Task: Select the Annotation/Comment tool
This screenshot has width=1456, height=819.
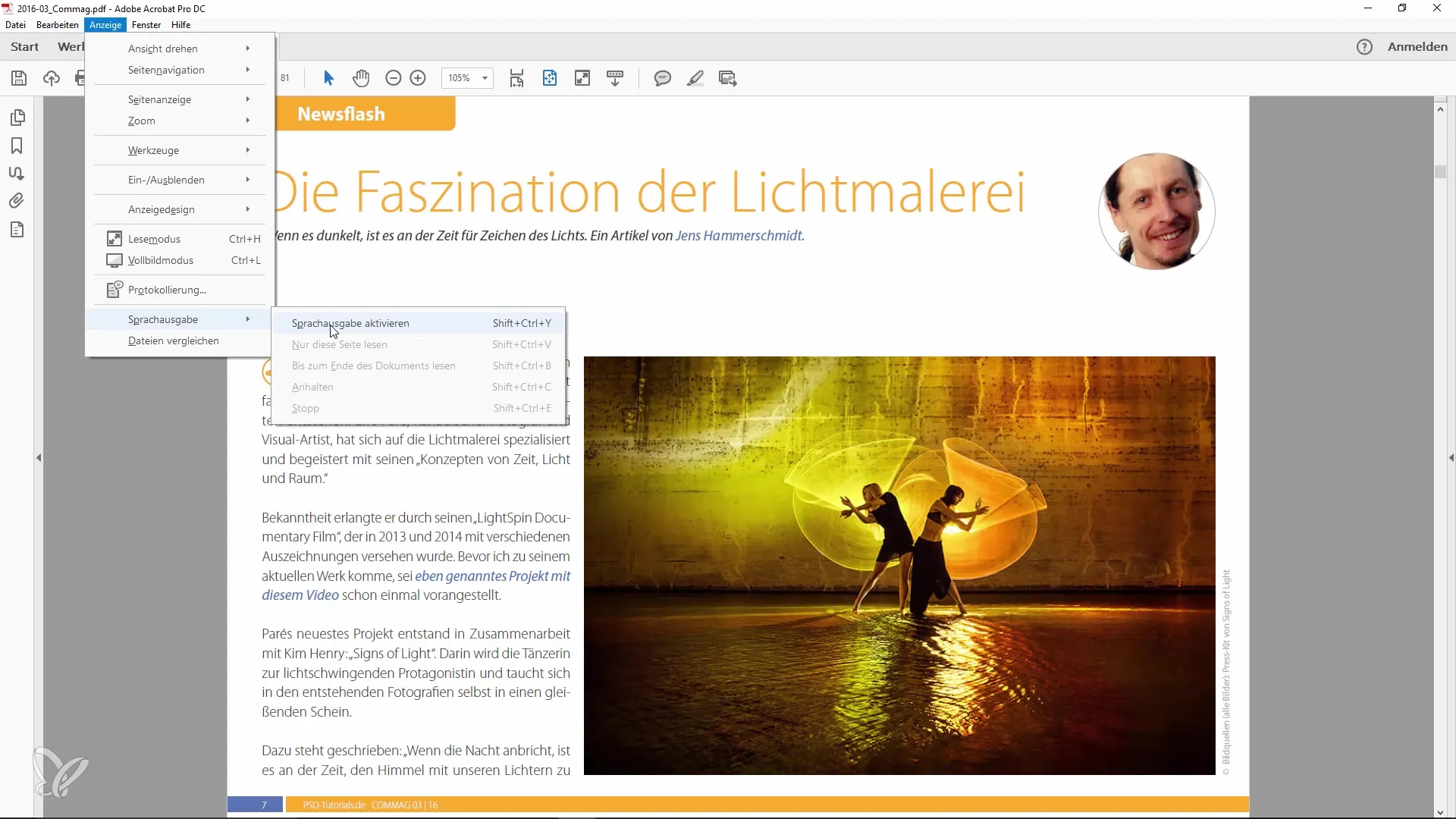Action: (x=662, y=78)
